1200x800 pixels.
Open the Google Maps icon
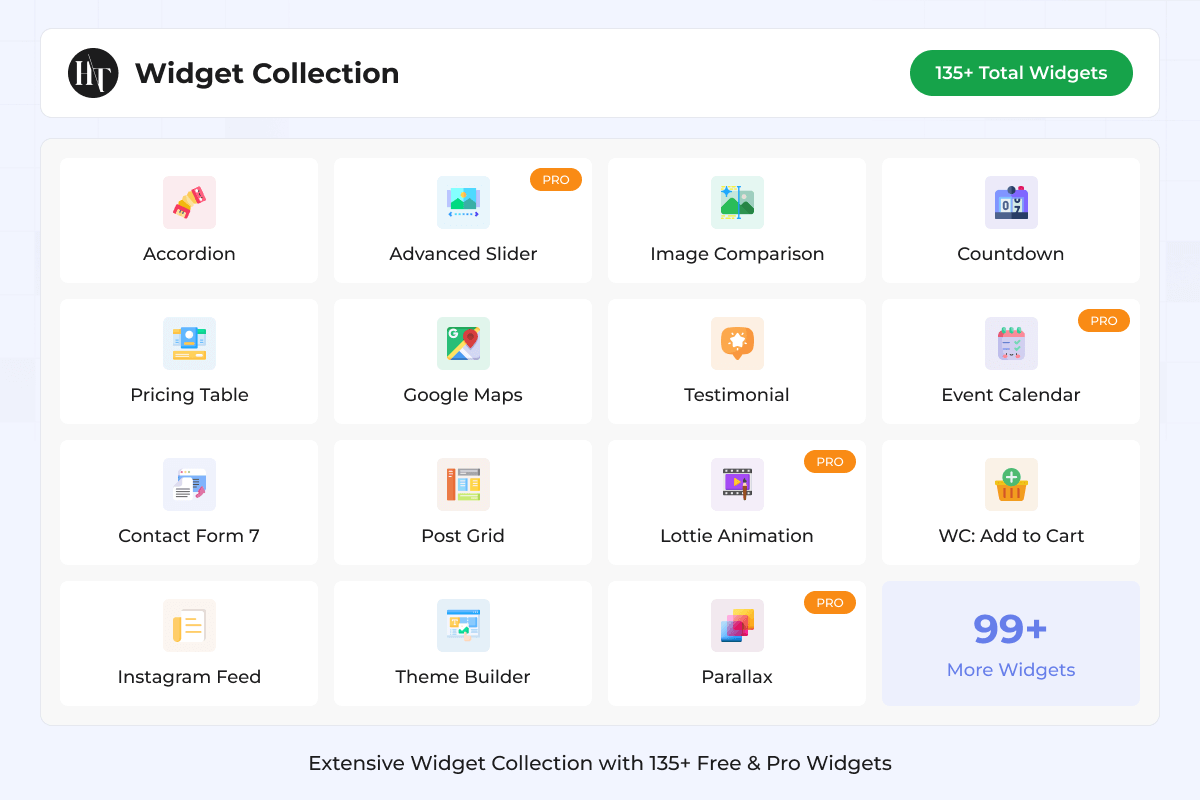[463, 343]
